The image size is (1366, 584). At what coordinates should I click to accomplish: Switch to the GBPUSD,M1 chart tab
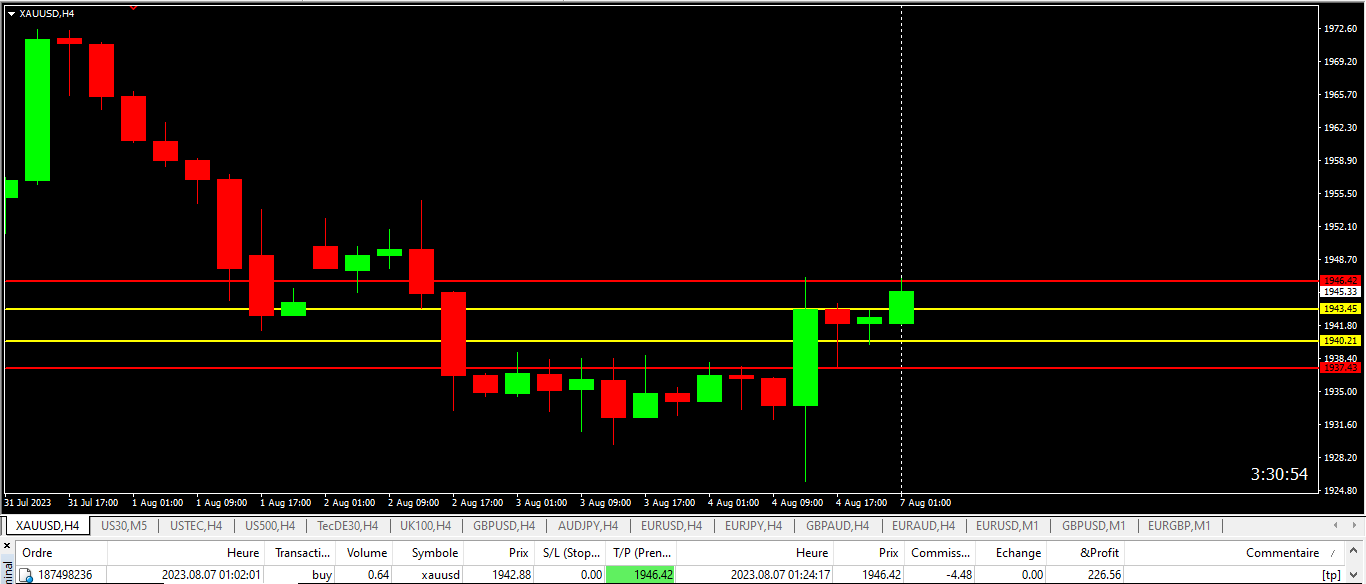(1094, 526)
